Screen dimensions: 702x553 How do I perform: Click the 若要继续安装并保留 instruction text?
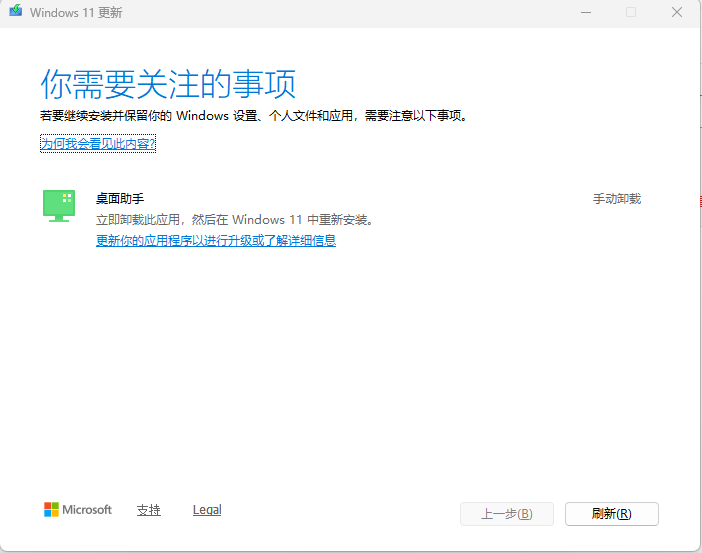point(254,116)
